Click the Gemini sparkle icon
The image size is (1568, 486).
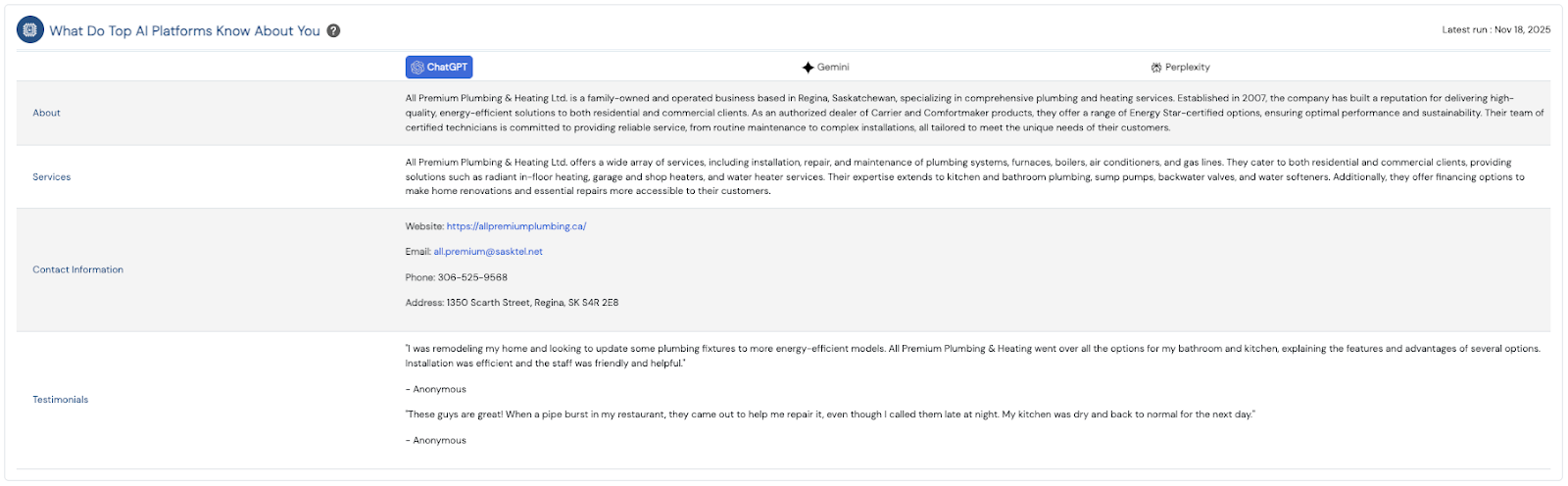click(x=808, y=68)
